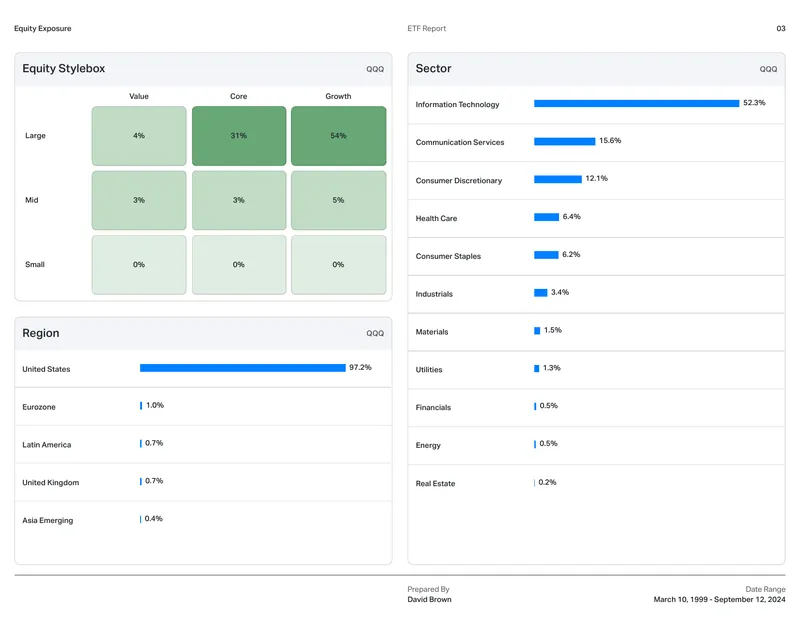The height and width of the screenshot is (618, 800).
Task: Click the Information Technology sector bar
Action: click(x=636, y=104)
